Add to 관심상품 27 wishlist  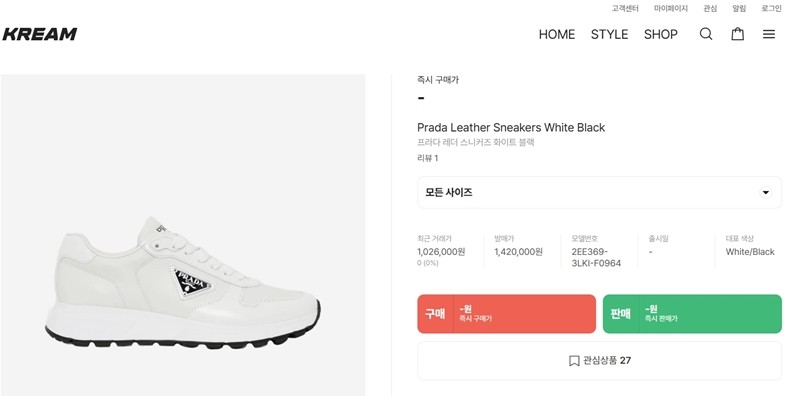pos(599,361)
